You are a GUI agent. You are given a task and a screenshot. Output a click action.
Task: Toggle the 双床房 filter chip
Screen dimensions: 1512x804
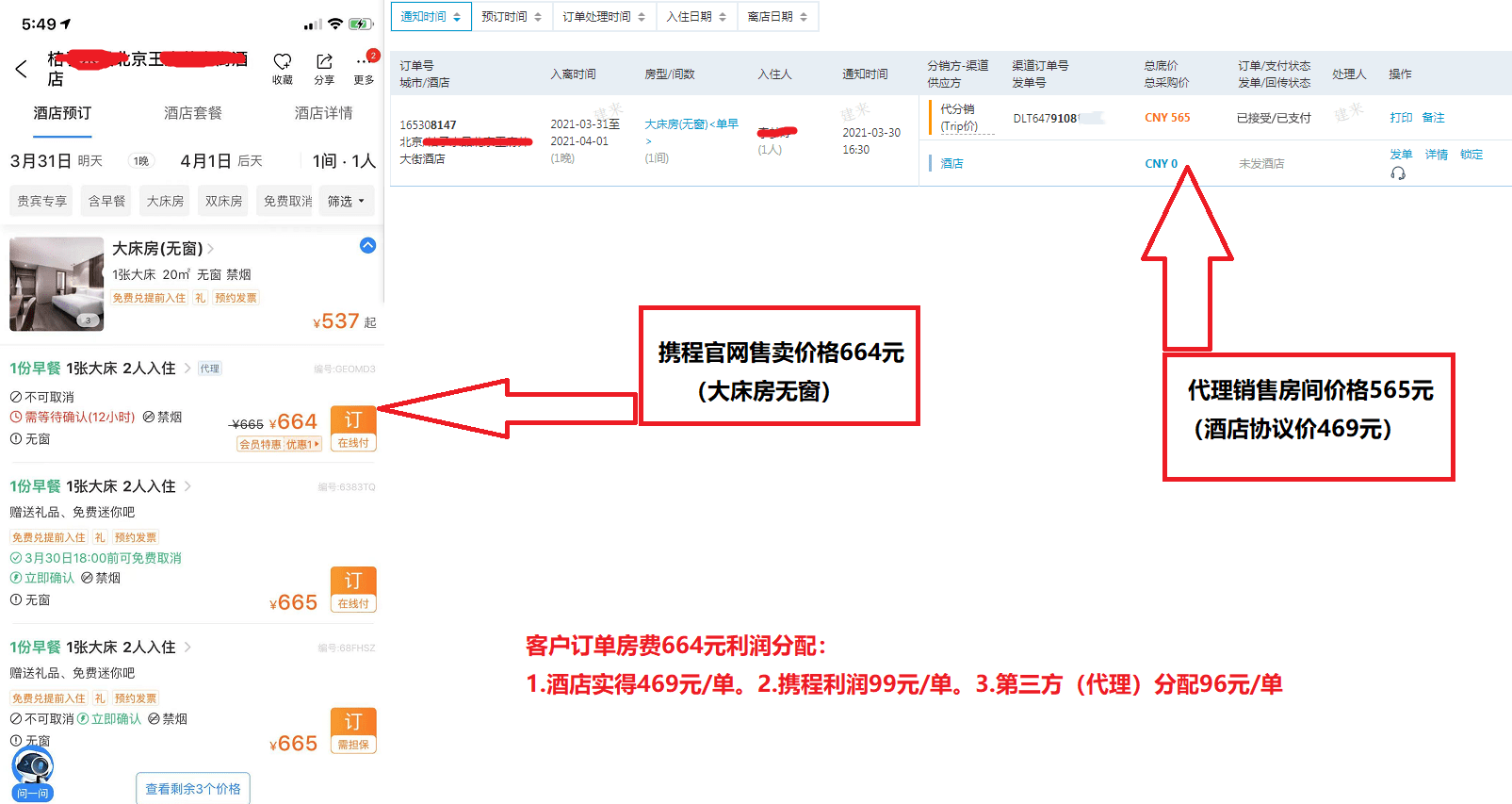[223, 201]
